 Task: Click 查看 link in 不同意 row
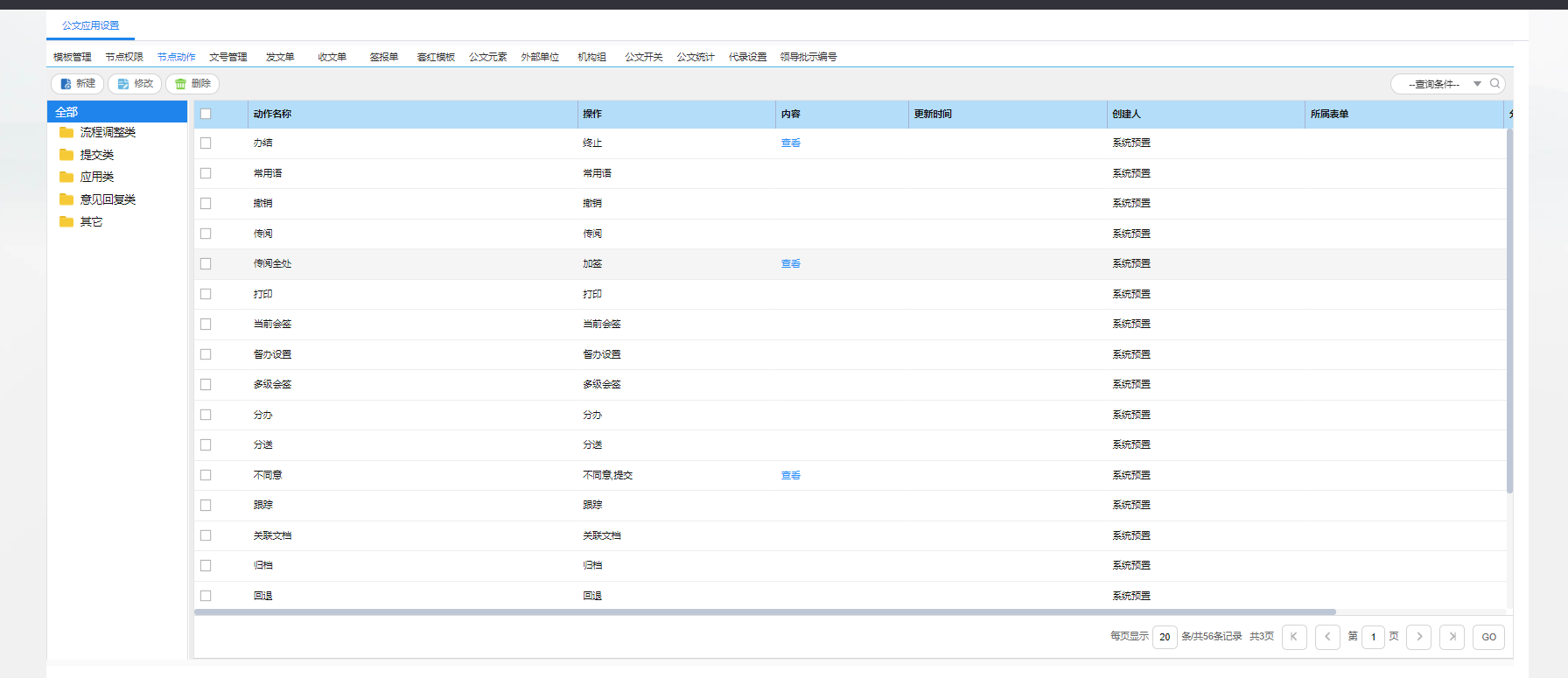click(790, 475)
